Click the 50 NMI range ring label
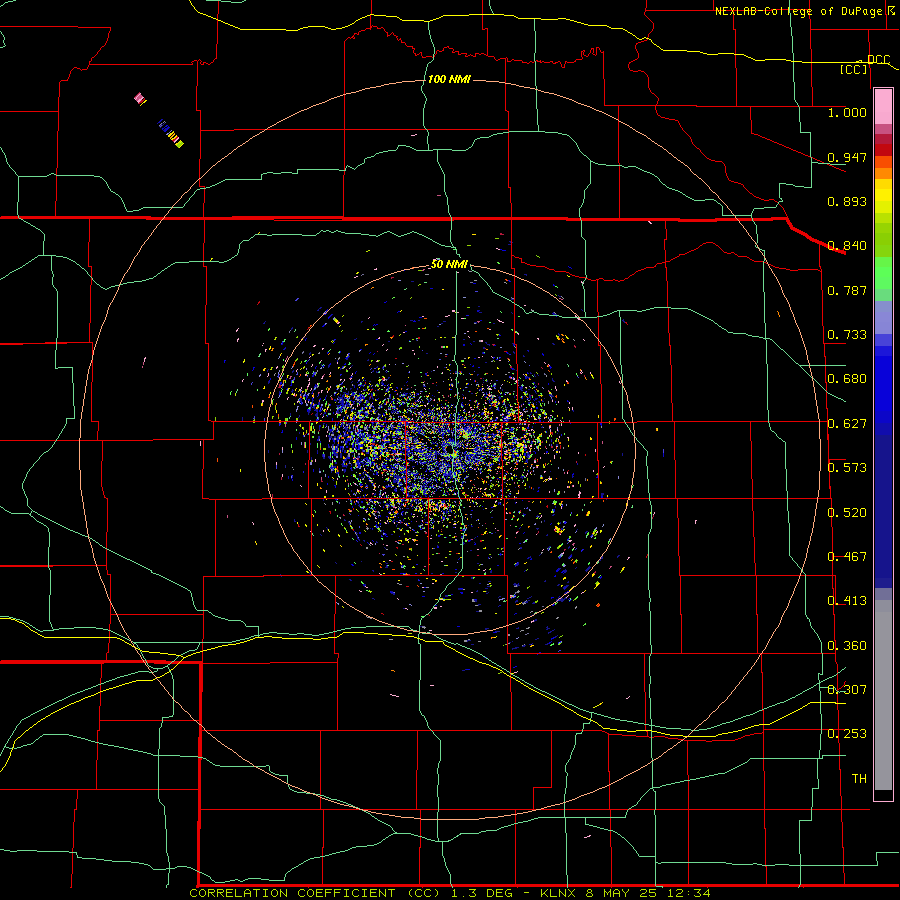Image resolution: width=900 pixels, height=900 pixels. click(449, 264)
